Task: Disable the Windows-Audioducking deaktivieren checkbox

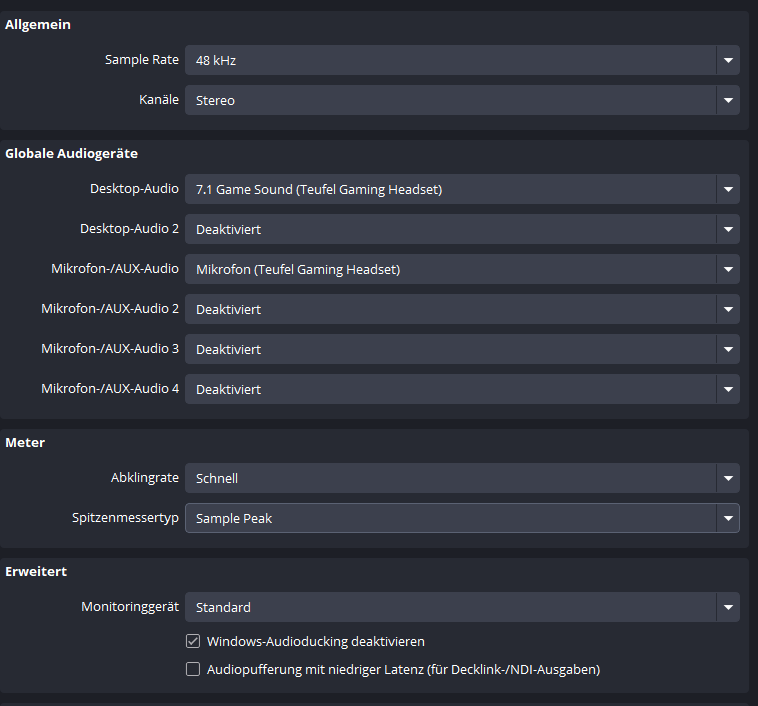Action: pos(193,641)
